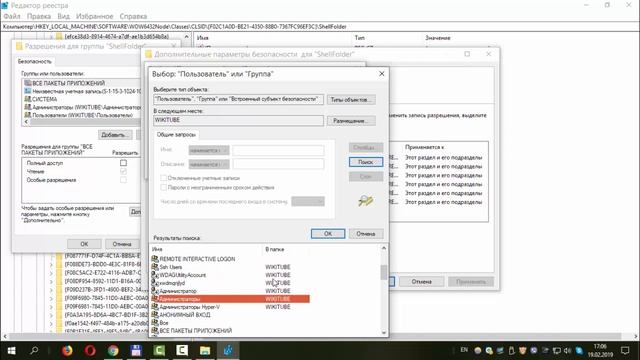Click the СИСТЕМА group icon in permissions list
The width and height of the screenshot is (640, 360).
click(x=28, y=99)
